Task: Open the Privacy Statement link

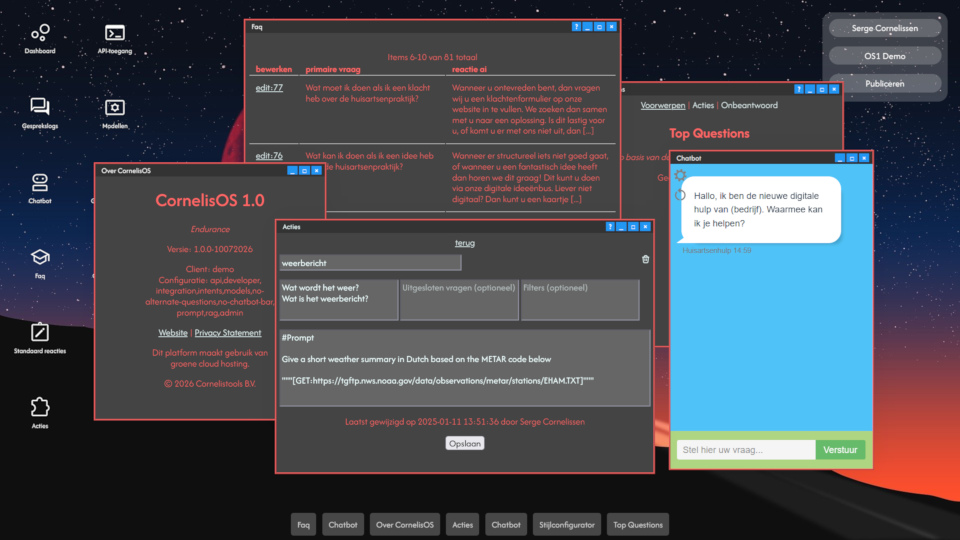Action: coord(228,333)
